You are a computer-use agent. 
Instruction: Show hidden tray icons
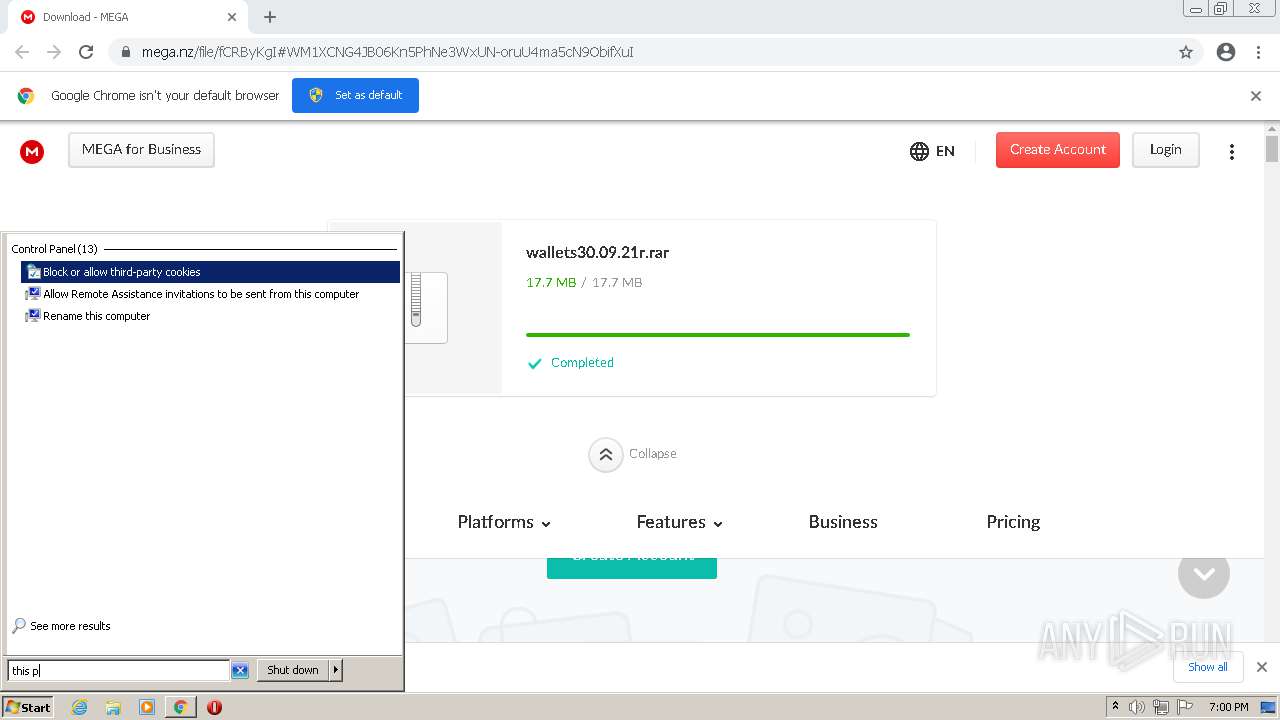(1115, 707)
